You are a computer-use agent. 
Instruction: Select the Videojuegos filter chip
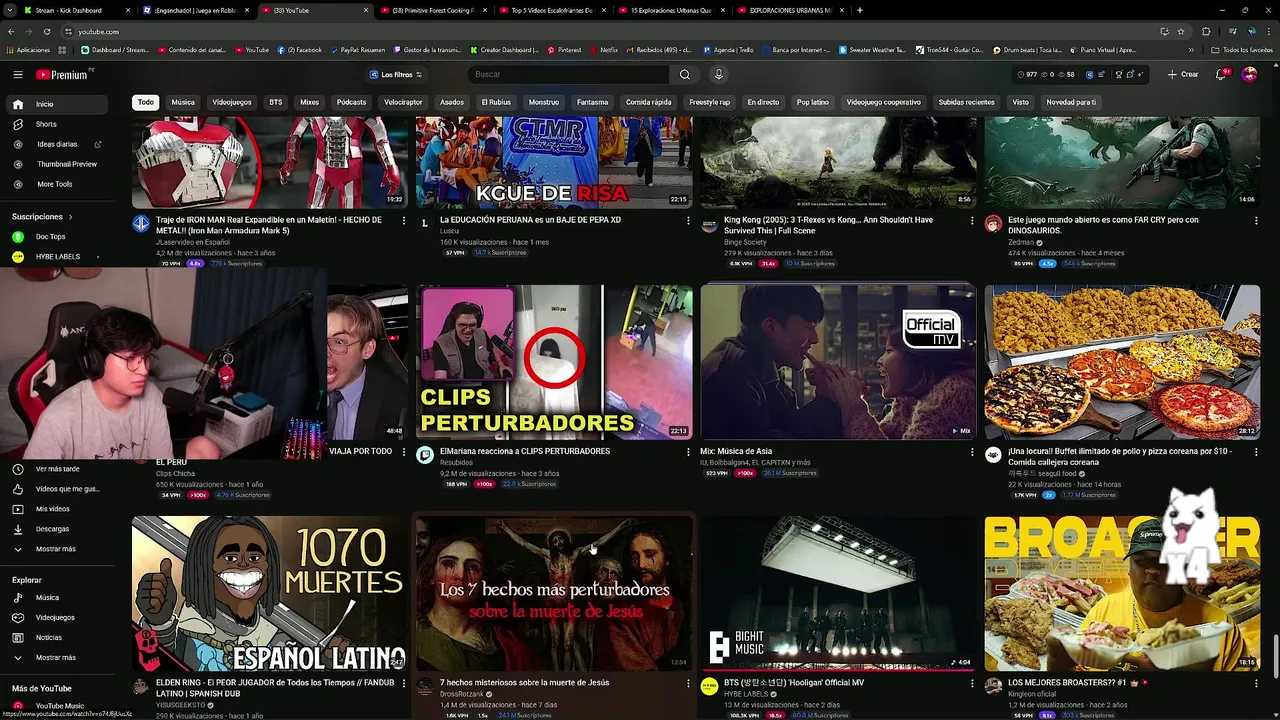point(232,102)
